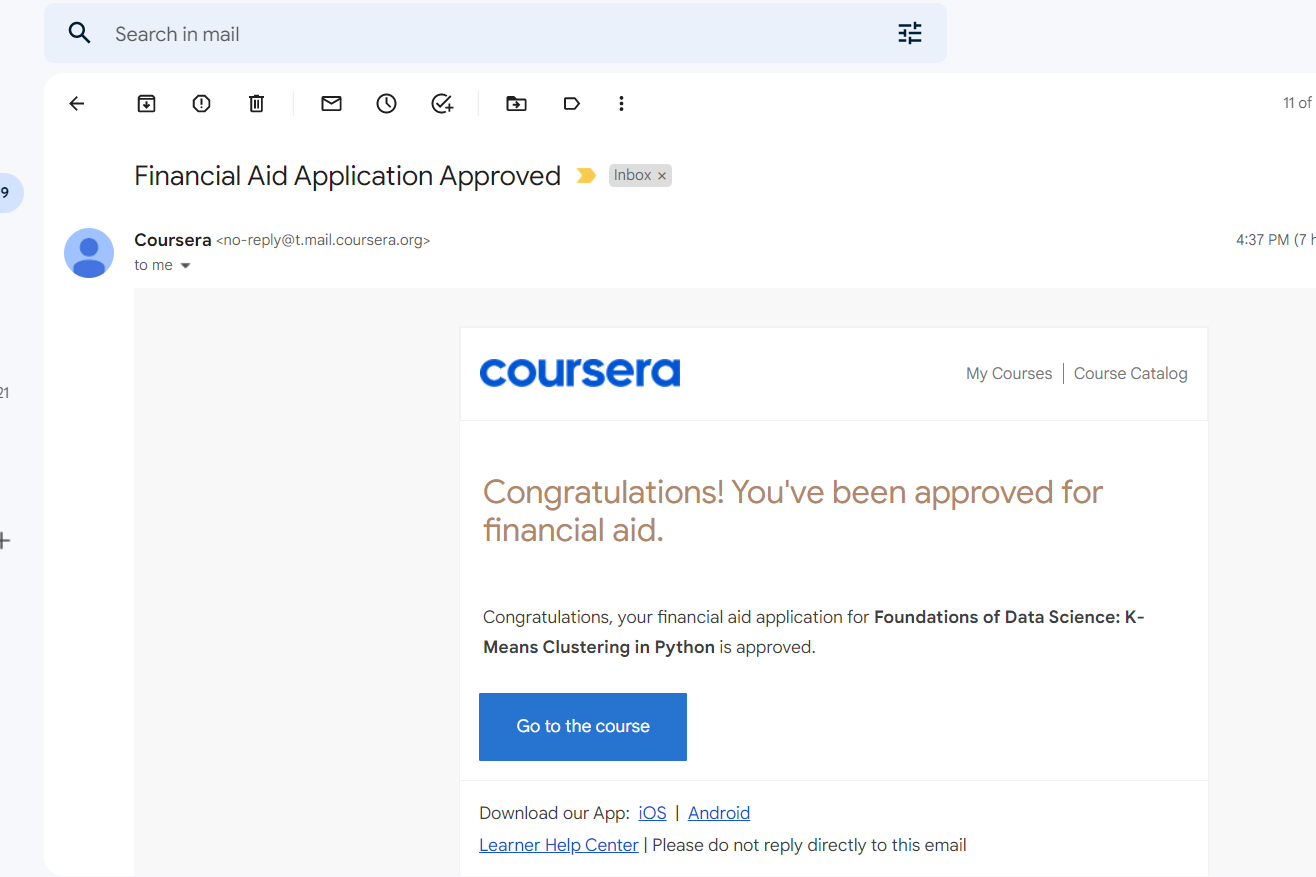Image resolution: width=1316 pixels, height=877 pixels.
Task: Archive this email
Action: [146, 103]
